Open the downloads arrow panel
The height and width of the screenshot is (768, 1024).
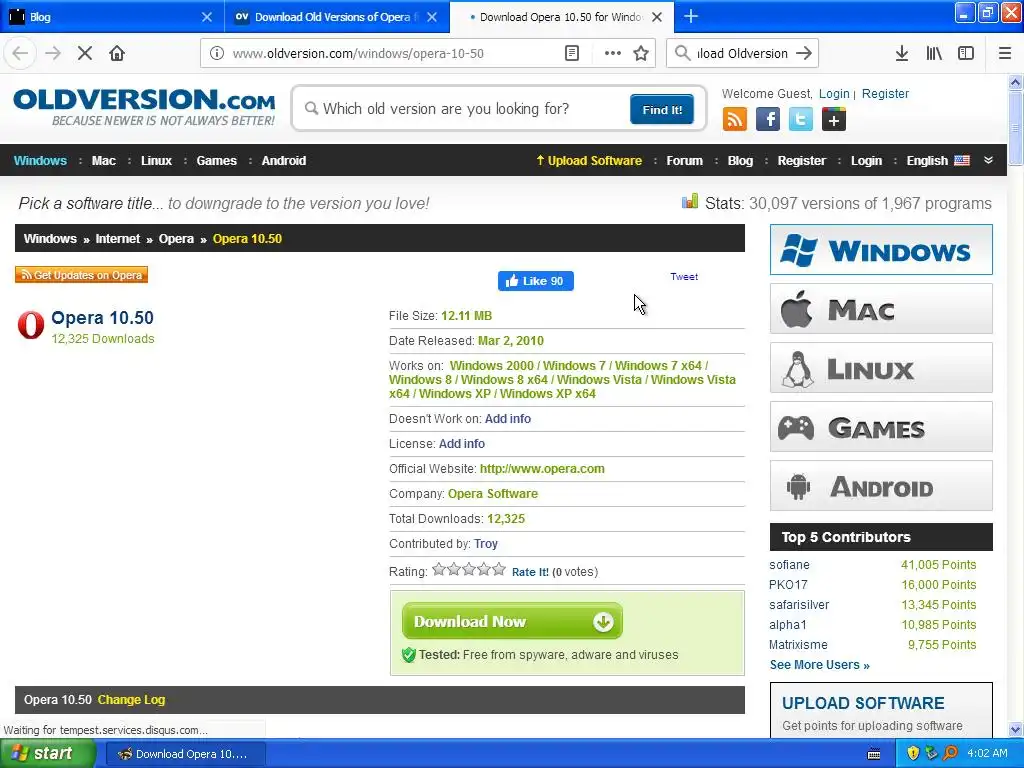pos(902,54)
